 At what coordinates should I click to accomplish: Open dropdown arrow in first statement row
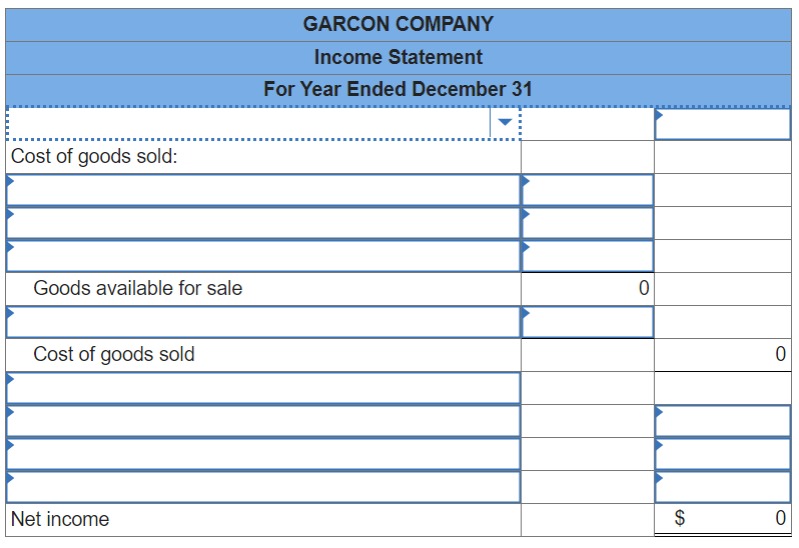(x=504, y=122)
